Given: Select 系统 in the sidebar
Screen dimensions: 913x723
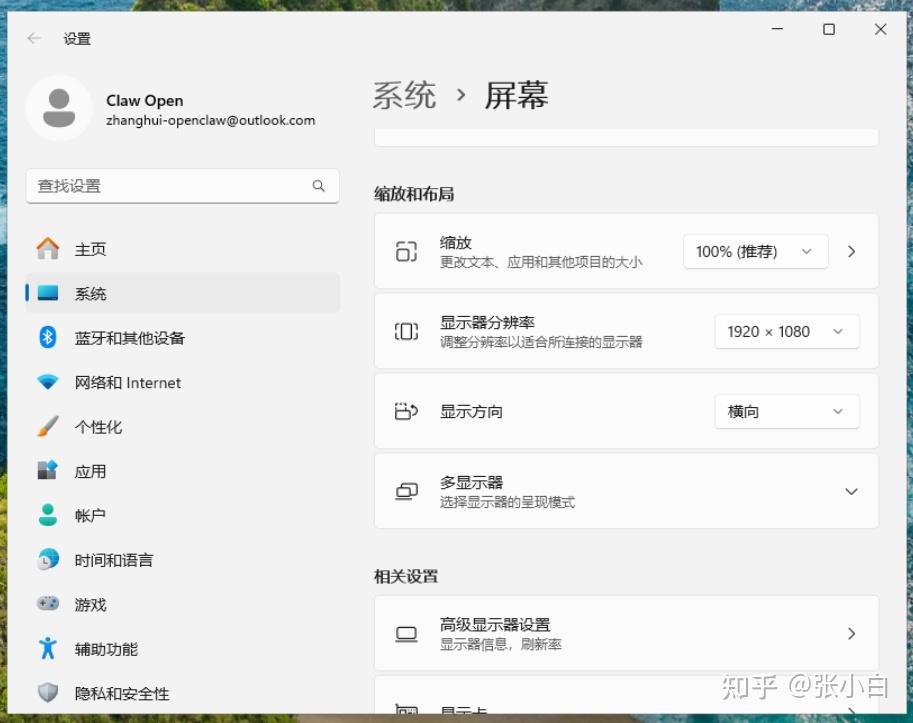Looking at the screenshot, I should (183, 293).
